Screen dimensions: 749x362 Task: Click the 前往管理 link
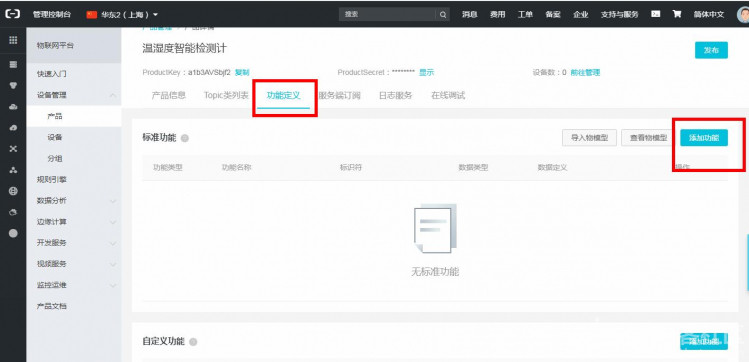(x=585, y=73)
